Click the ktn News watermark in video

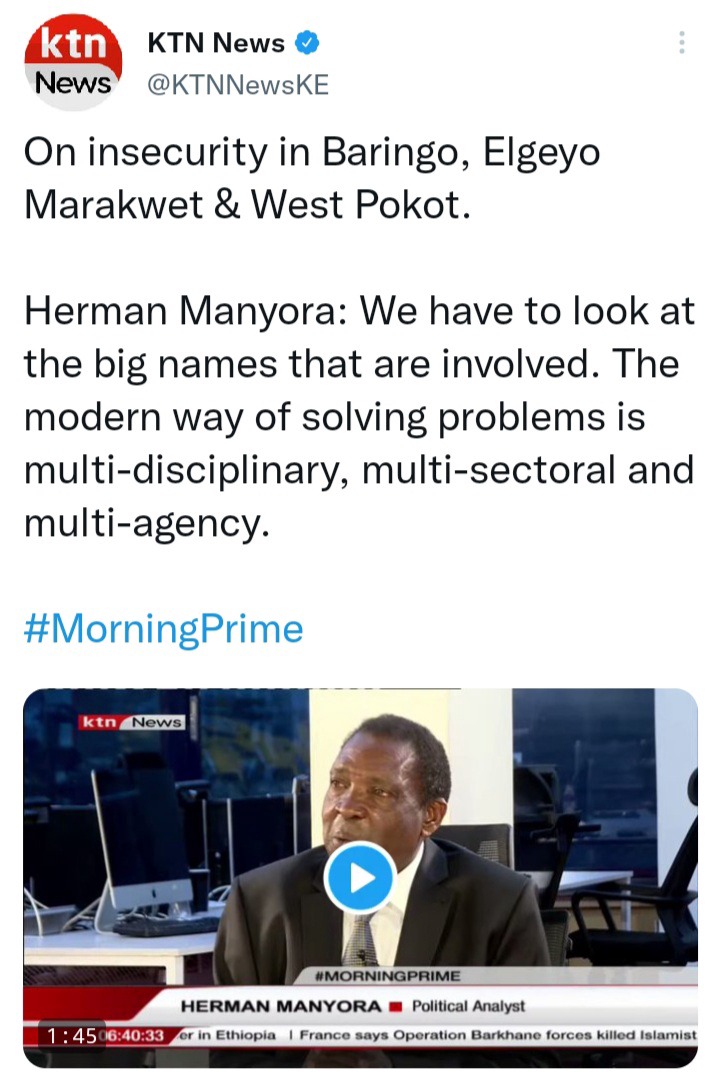132,722
